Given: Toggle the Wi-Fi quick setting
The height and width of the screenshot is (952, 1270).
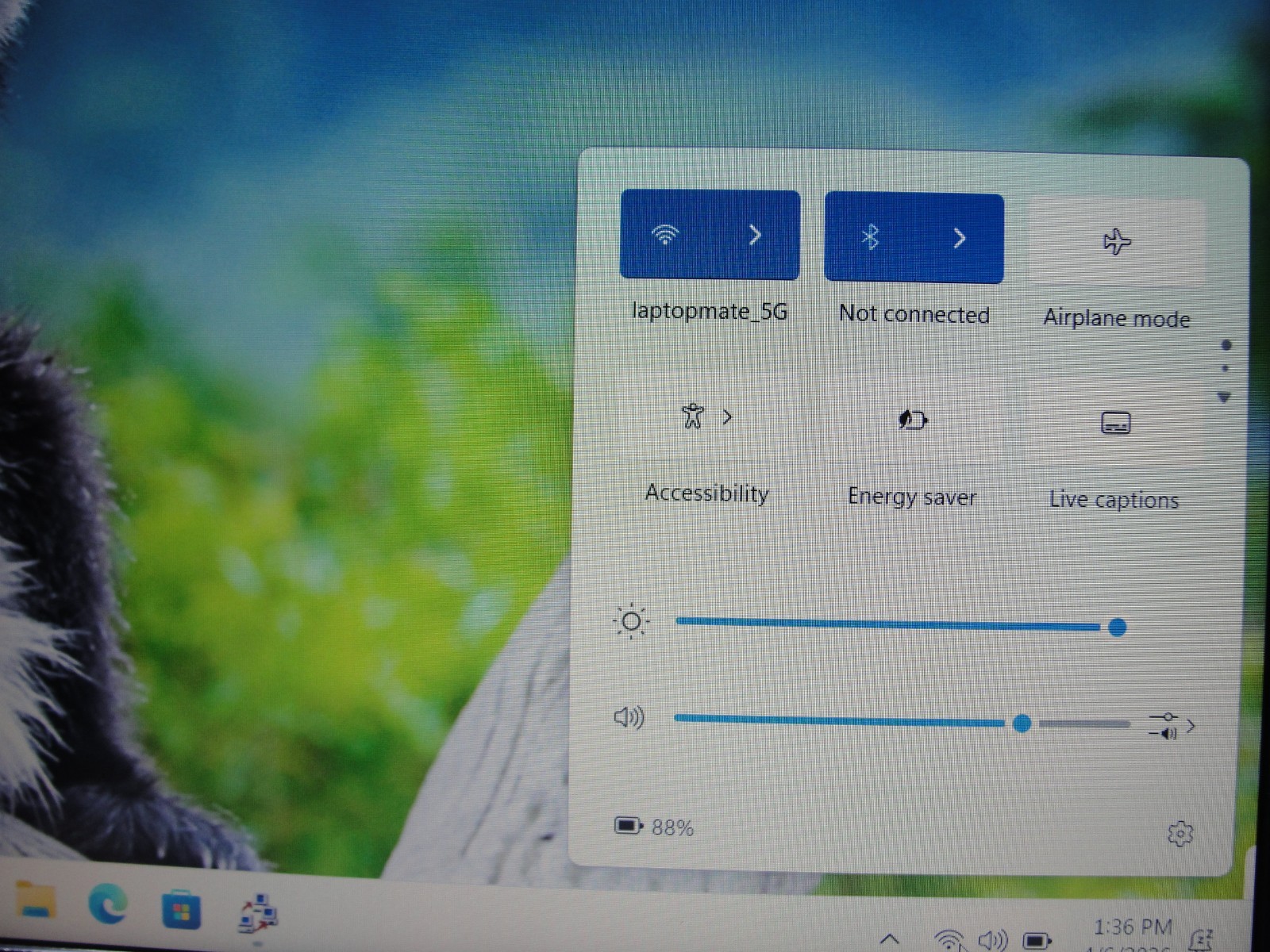Looking at the screenshot, I should (665, 234).
